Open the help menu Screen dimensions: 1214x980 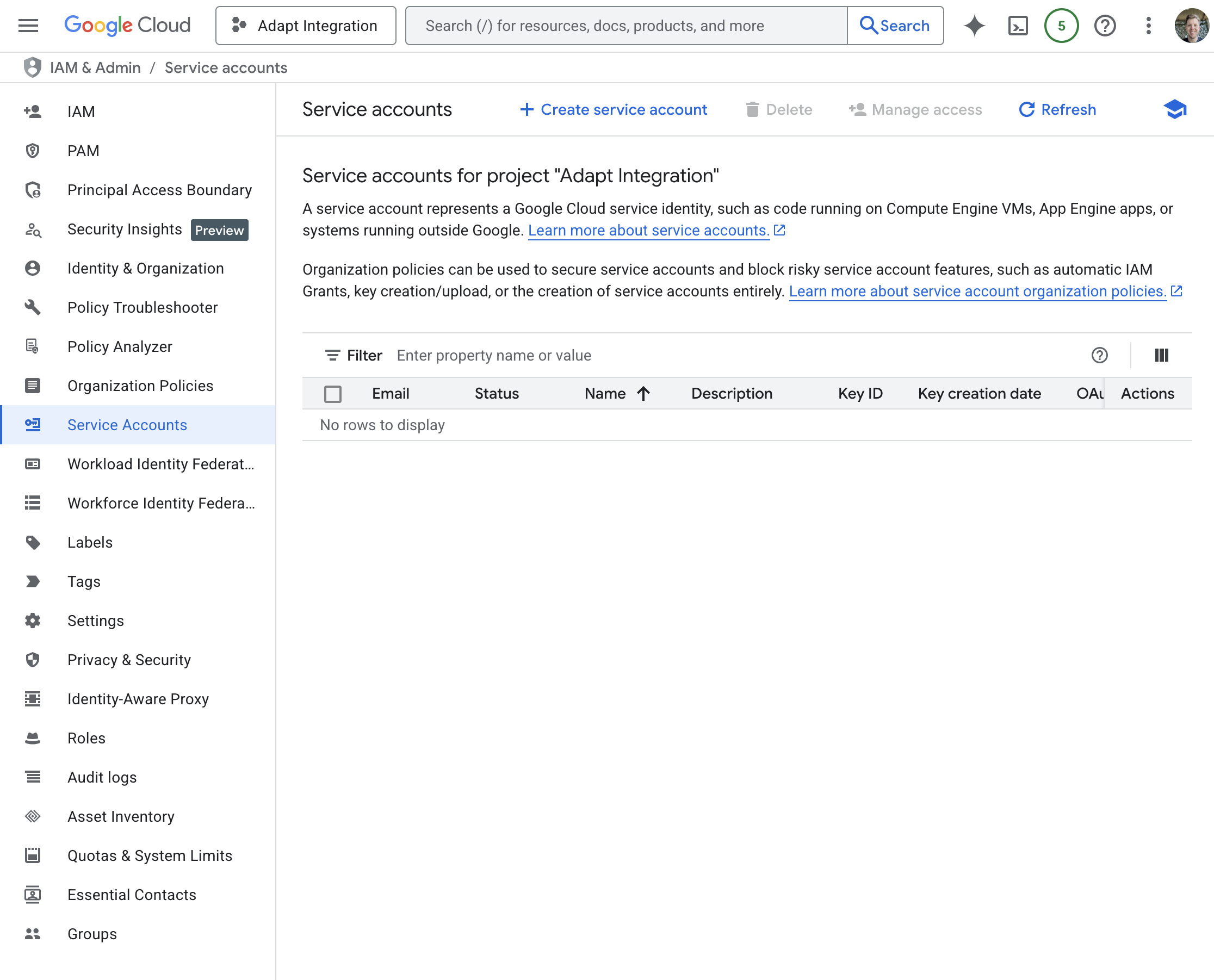tap(1106, 26)
